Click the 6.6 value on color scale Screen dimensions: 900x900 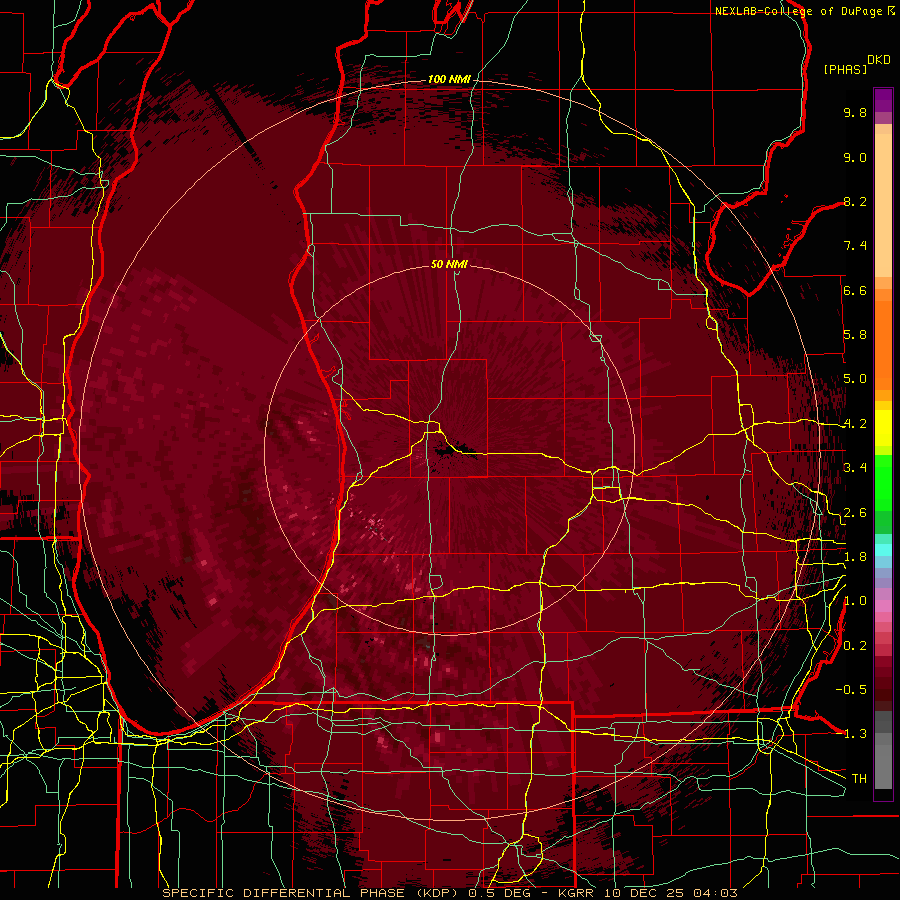tap(855, 290)
